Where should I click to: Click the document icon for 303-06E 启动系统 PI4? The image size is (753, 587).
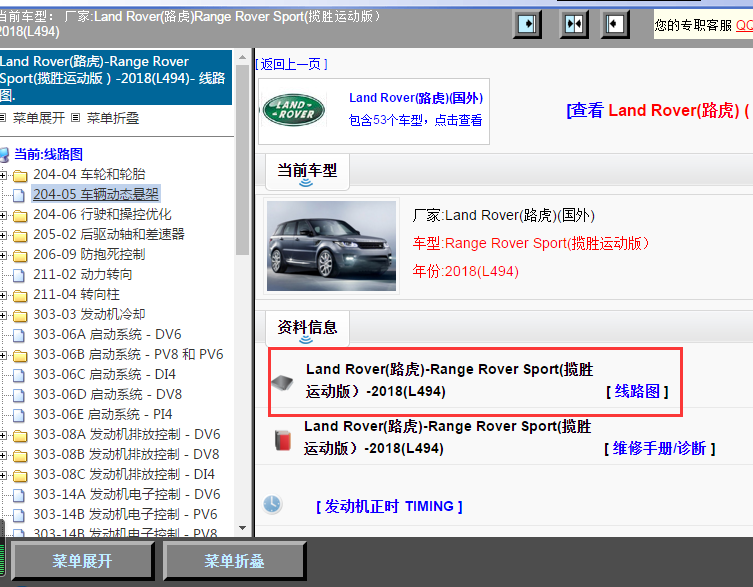coord(19,415)
